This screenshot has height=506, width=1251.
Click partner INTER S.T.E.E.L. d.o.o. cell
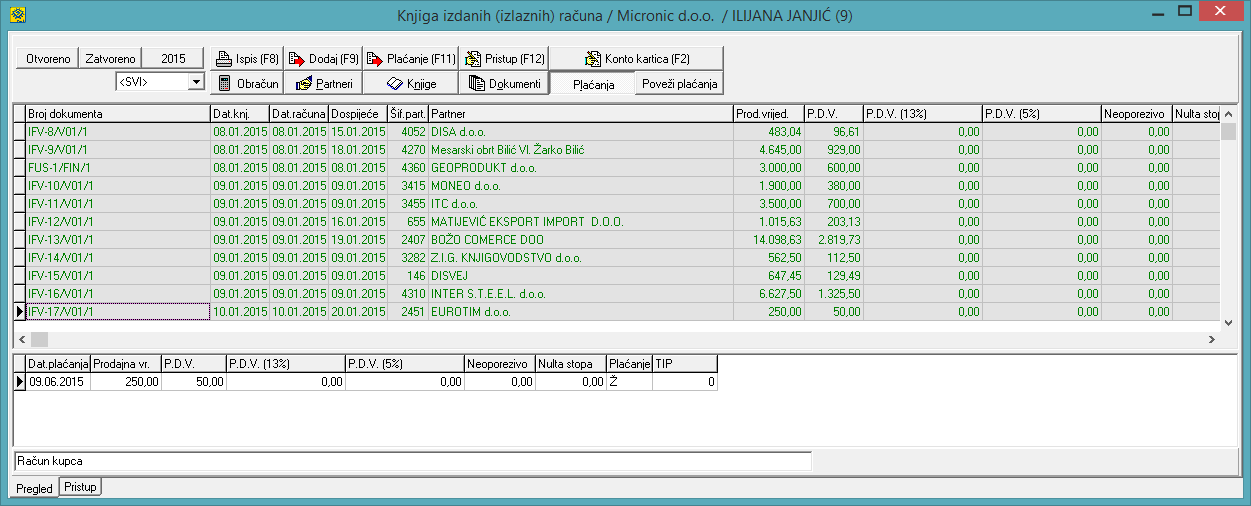tap(580, 293)
